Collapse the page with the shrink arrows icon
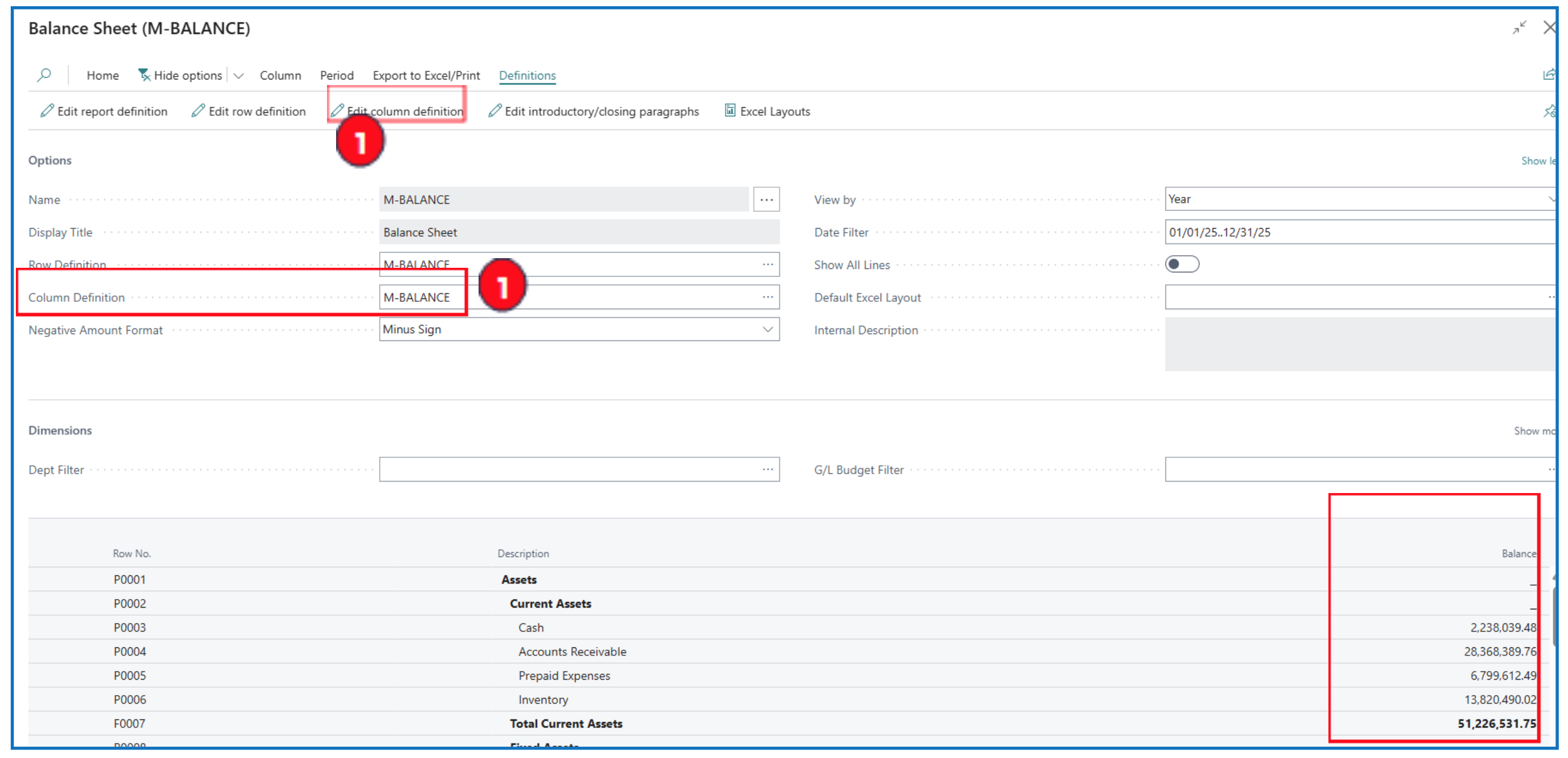 1519,27
